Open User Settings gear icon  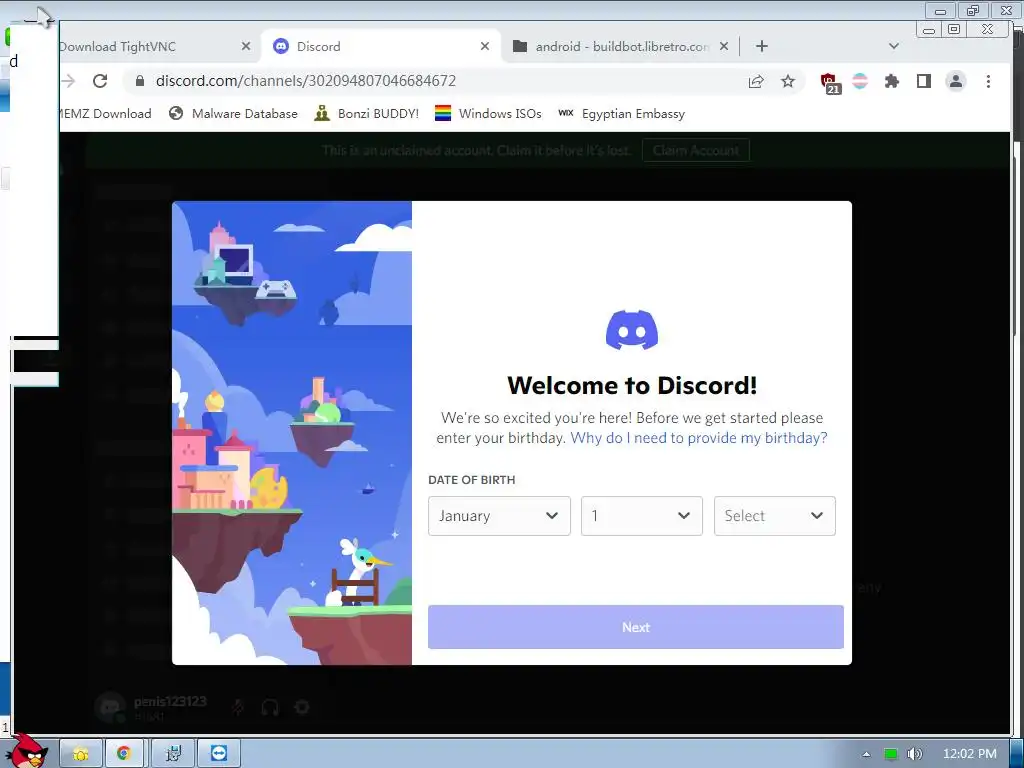click(301, 707)
